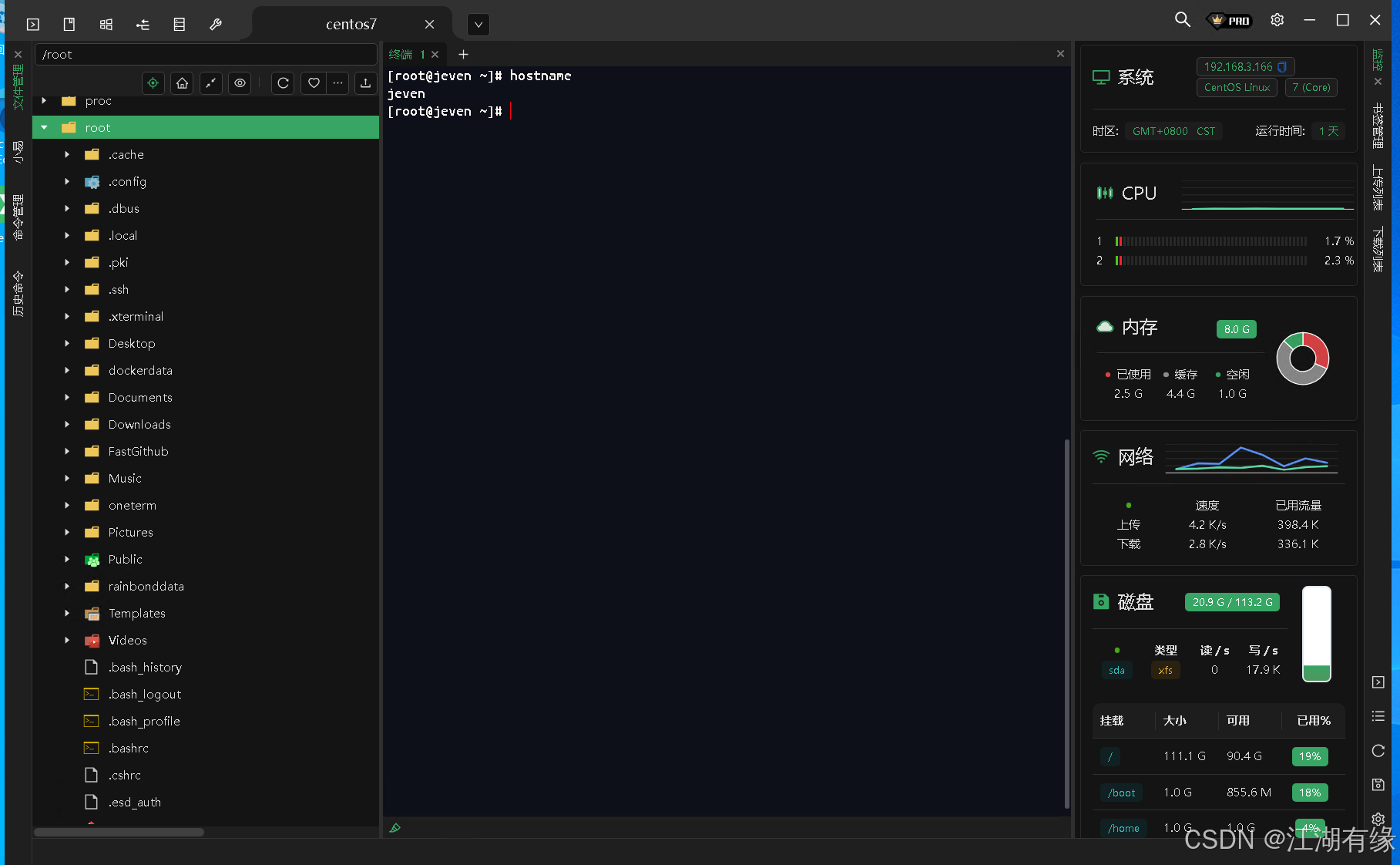
Task: Click the file tree horizontal scrollbar
Action: 119,833
